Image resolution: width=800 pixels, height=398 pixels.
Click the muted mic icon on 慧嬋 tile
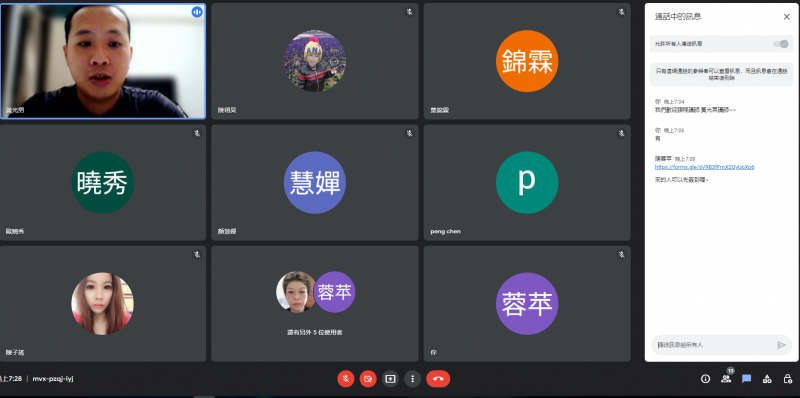[409, 133]
